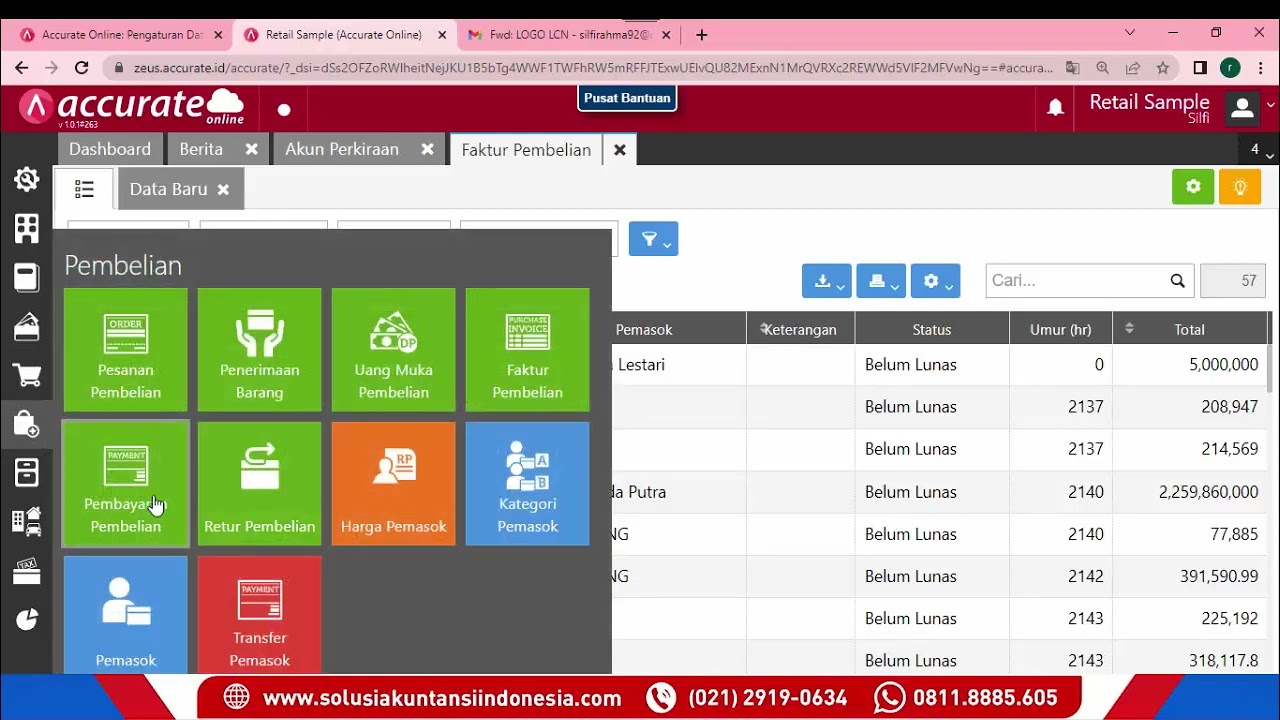Click the Pusat Bantuan button

pyautogui.click(x=627, y=98)
